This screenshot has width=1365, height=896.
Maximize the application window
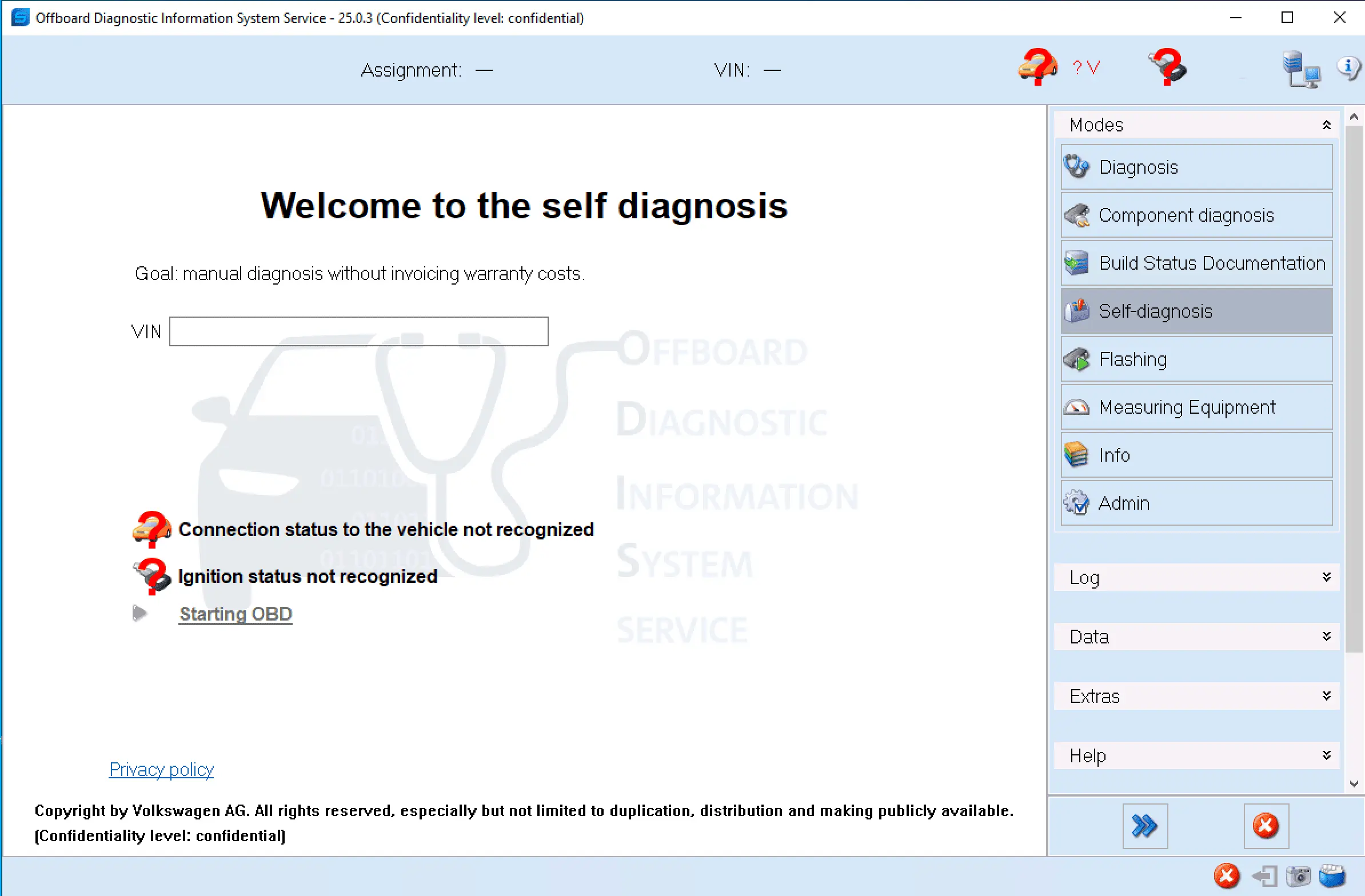coord(1287,18)
